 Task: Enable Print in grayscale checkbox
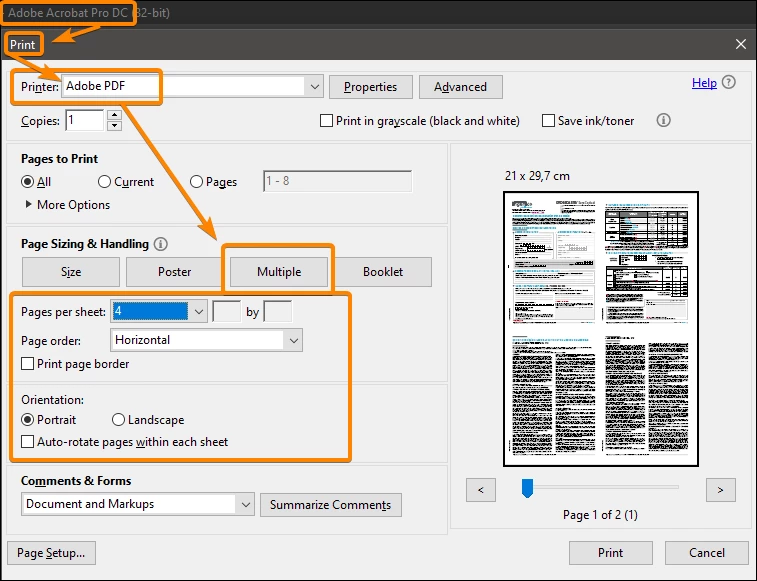326,121
